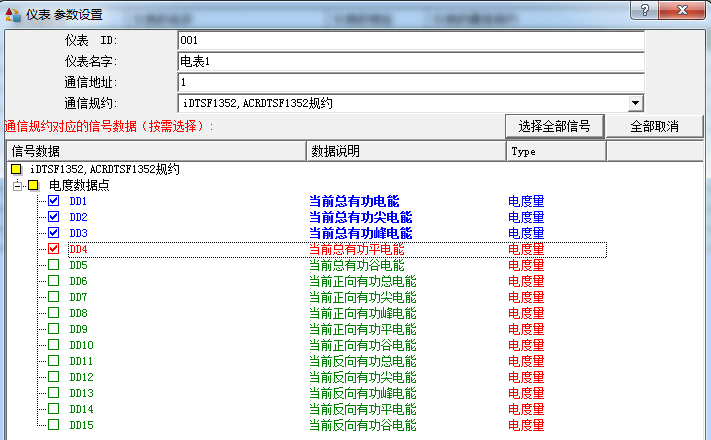This screenshot has height=440, width=711.
Task: Select the 电度数据点 tree item label
Action: 79,185
